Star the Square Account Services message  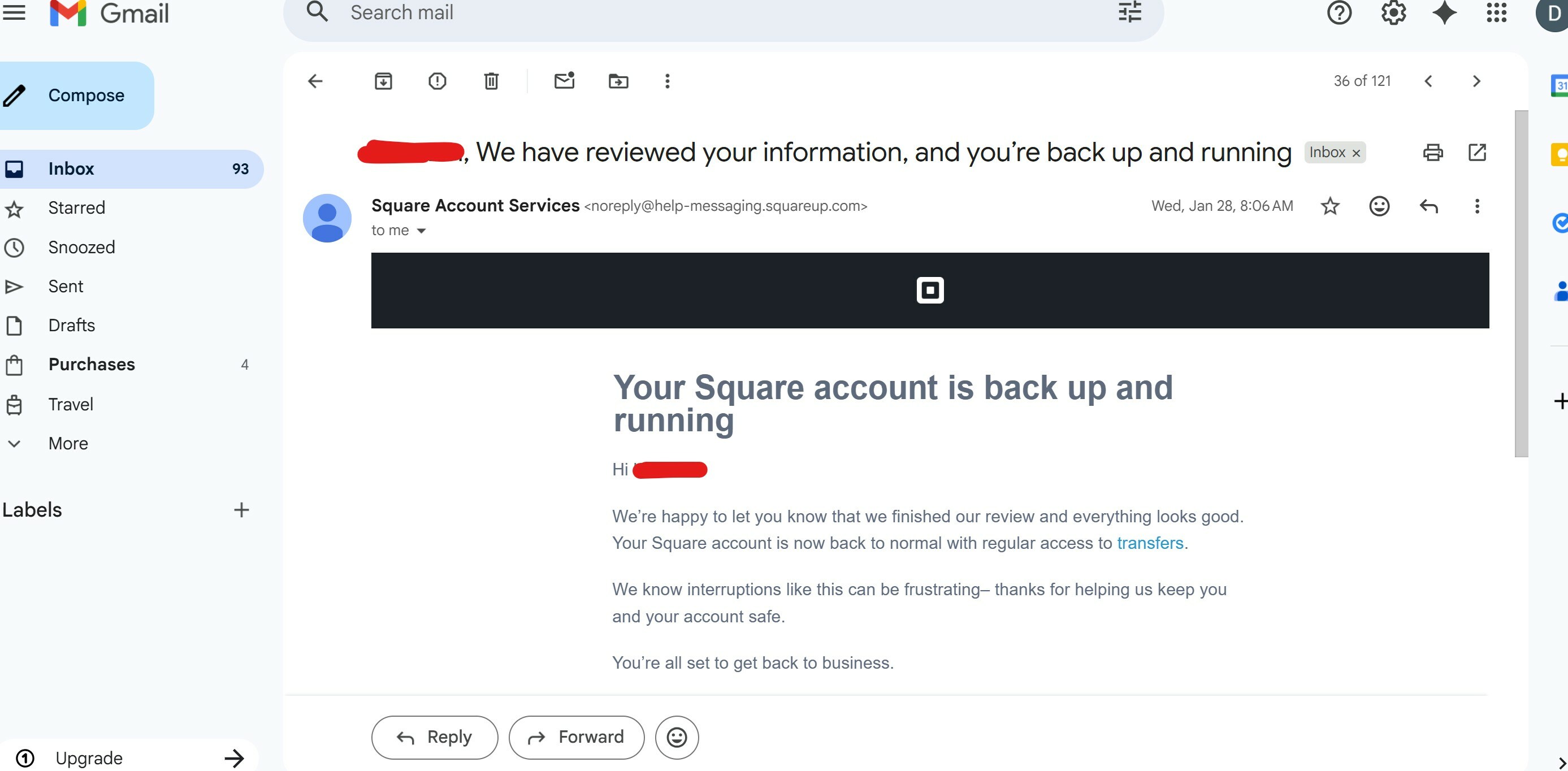click(x=1330, y=206)
